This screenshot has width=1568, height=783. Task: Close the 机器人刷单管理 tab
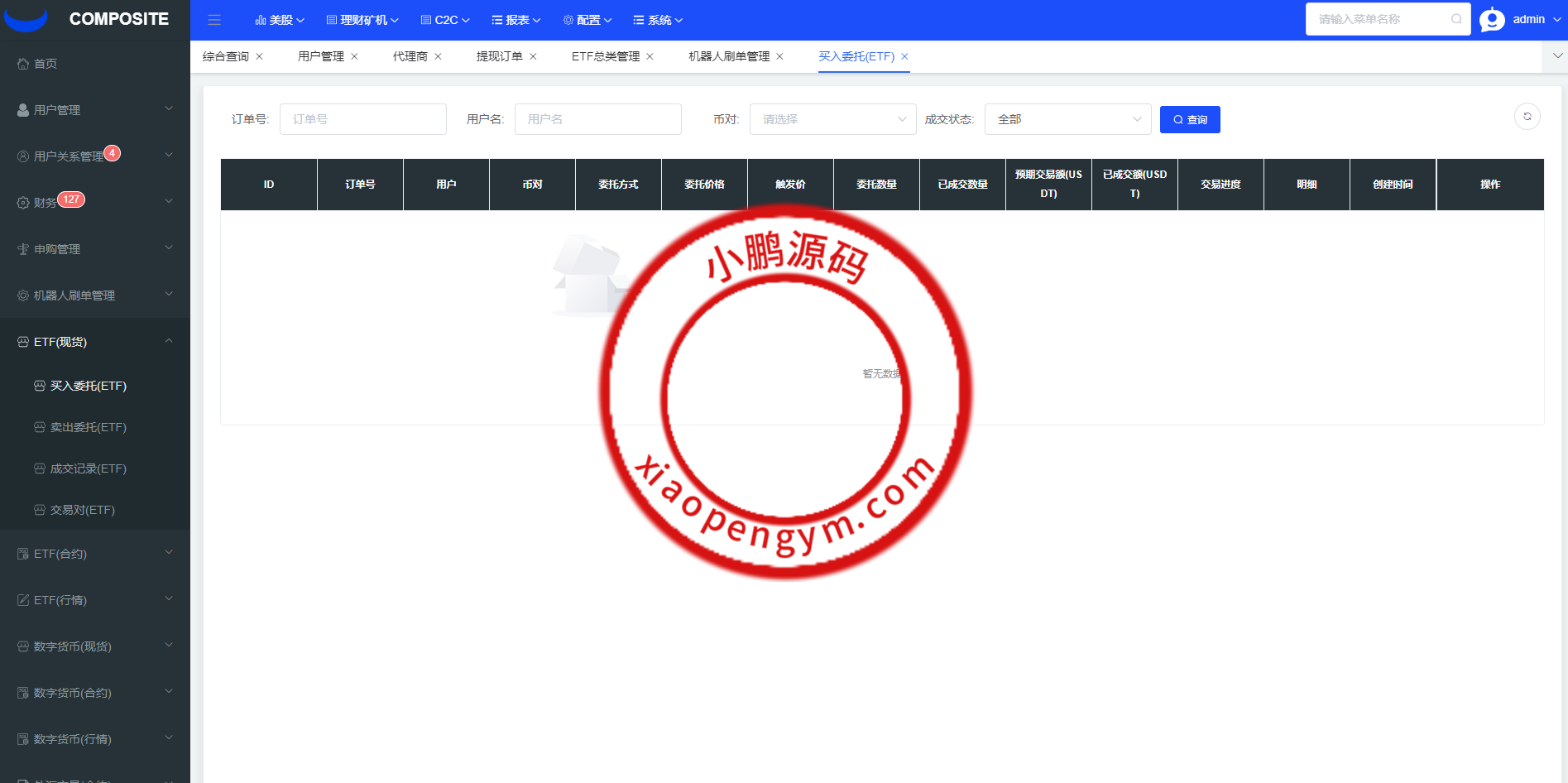point(779,56)
